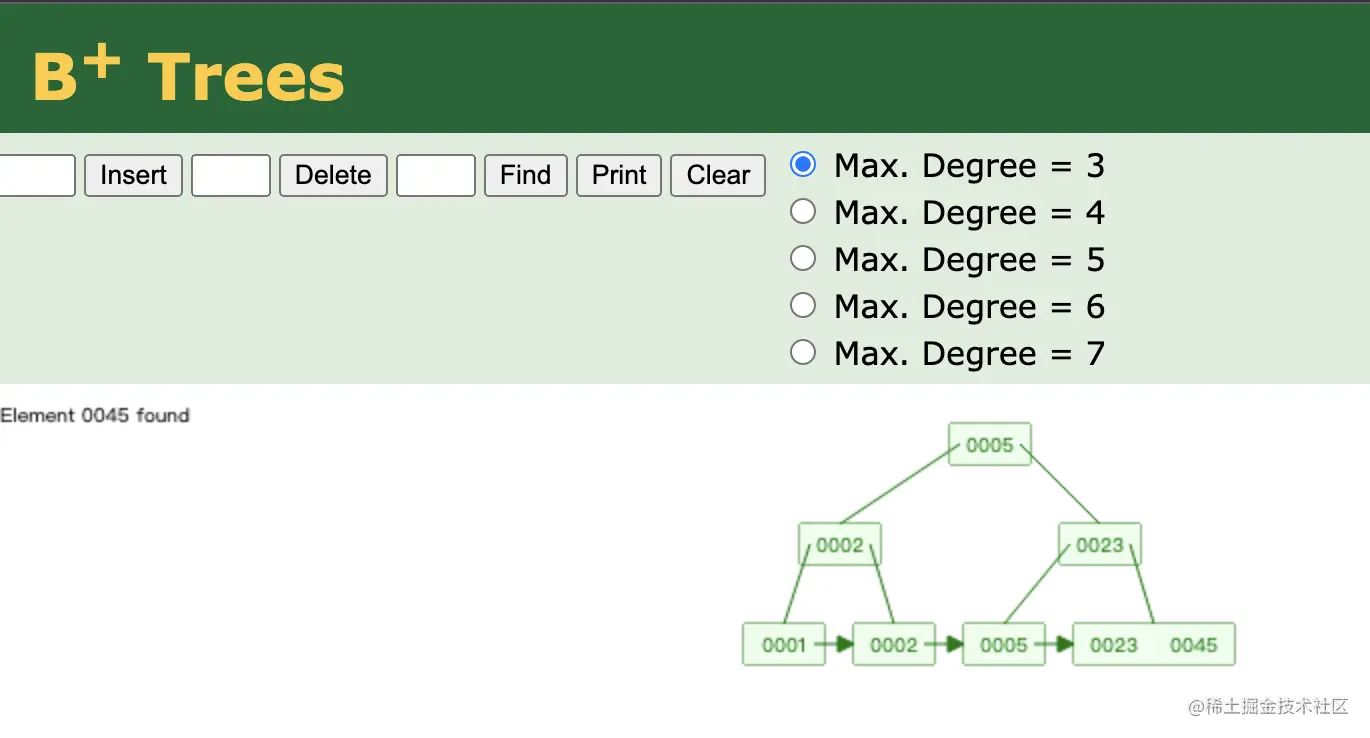Focus the input field before Delete button

[x=231, y=175]
